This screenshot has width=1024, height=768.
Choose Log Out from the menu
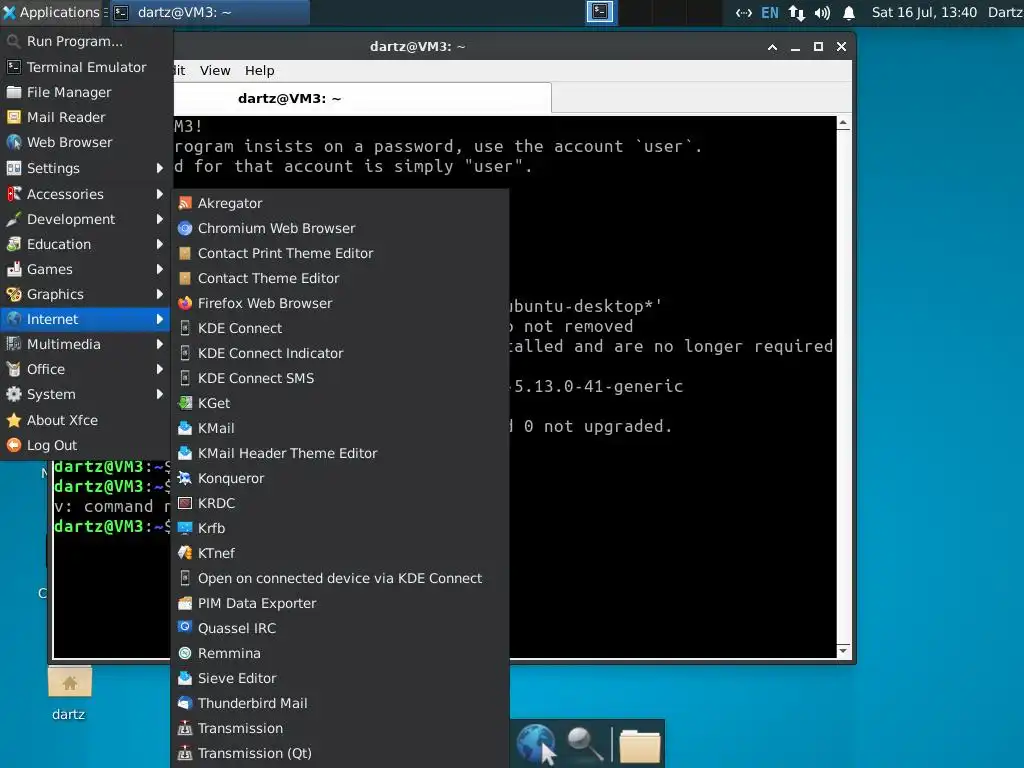point(85,445)
